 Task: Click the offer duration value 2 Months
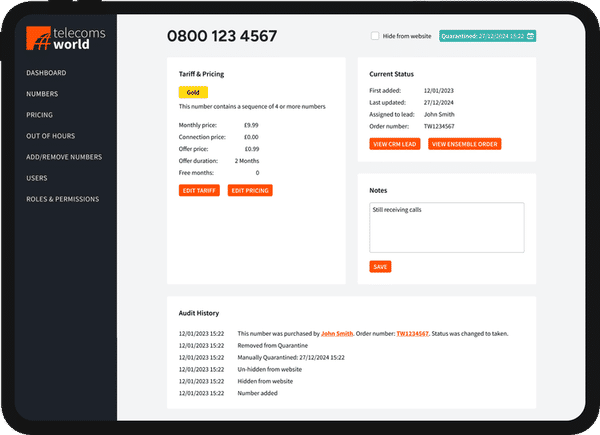point(247,161)
